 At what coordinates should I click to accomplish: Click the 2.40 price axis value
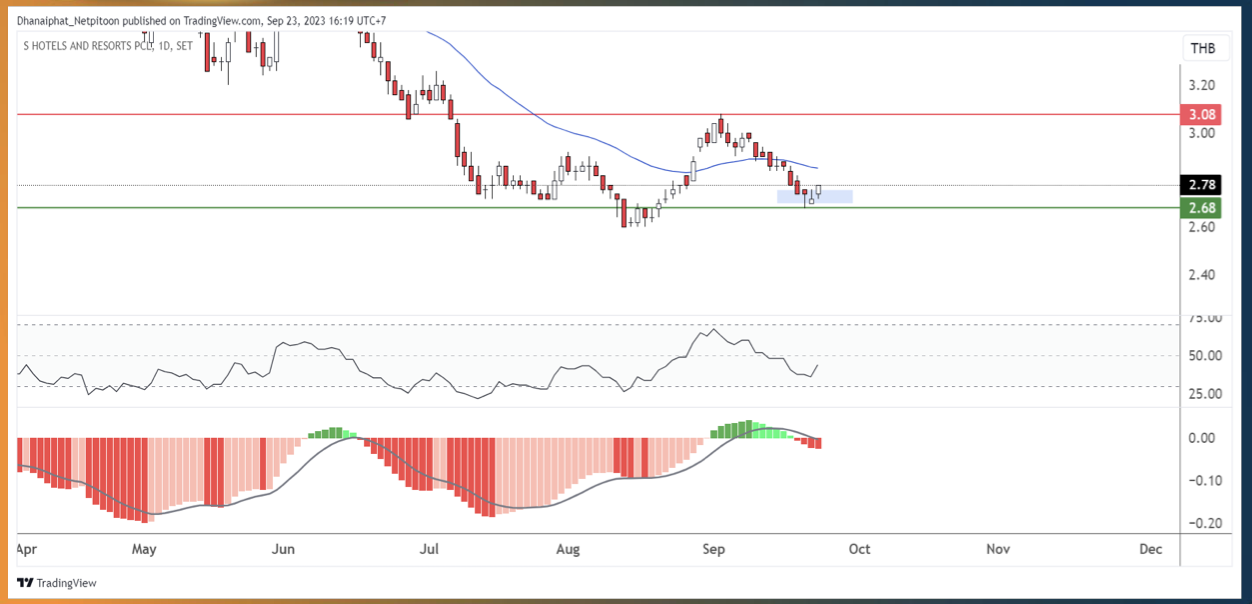[1201, 275]
